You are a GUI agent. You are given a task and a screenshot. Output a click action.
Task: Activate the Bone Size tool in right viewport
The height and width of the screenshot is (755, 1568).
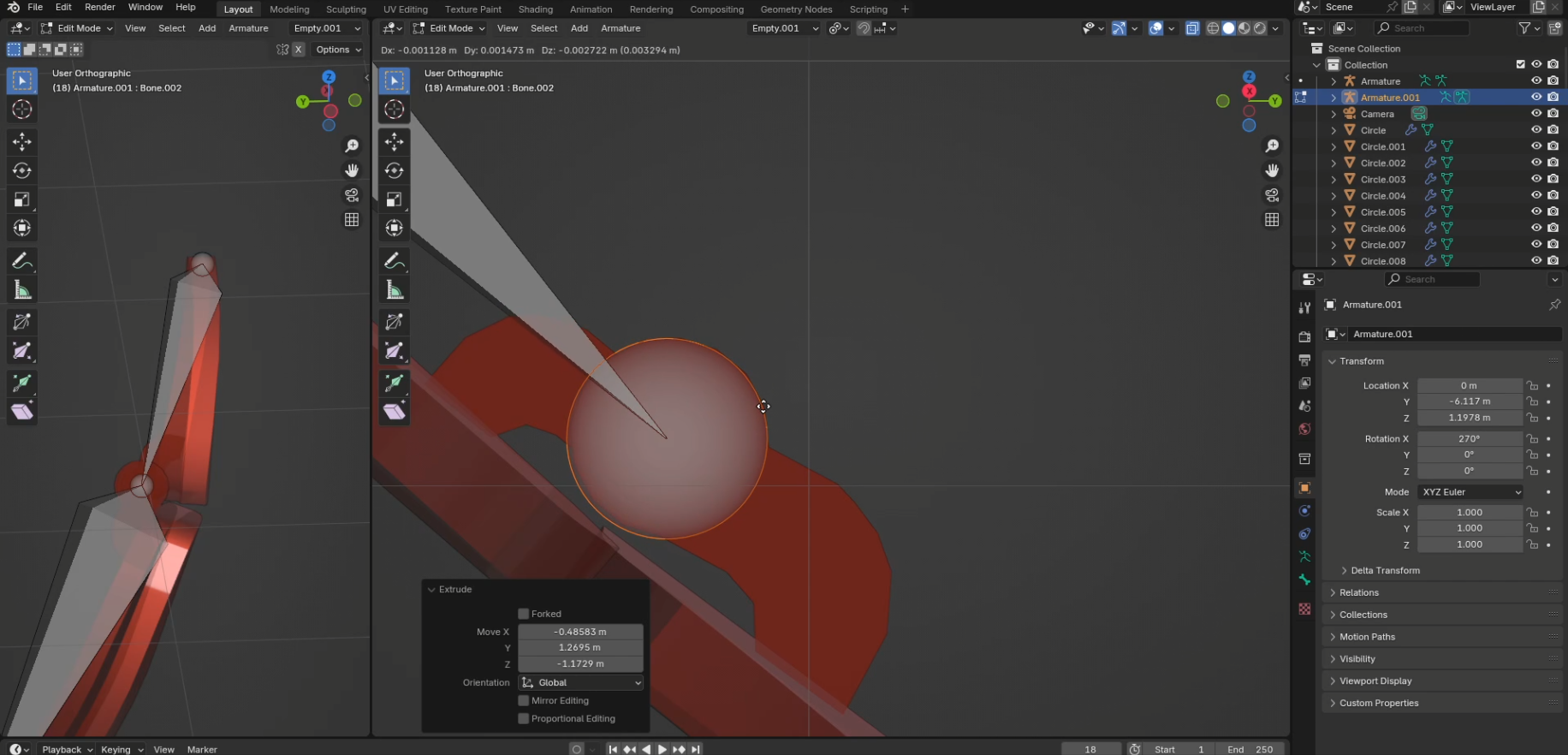coord(394,351)
